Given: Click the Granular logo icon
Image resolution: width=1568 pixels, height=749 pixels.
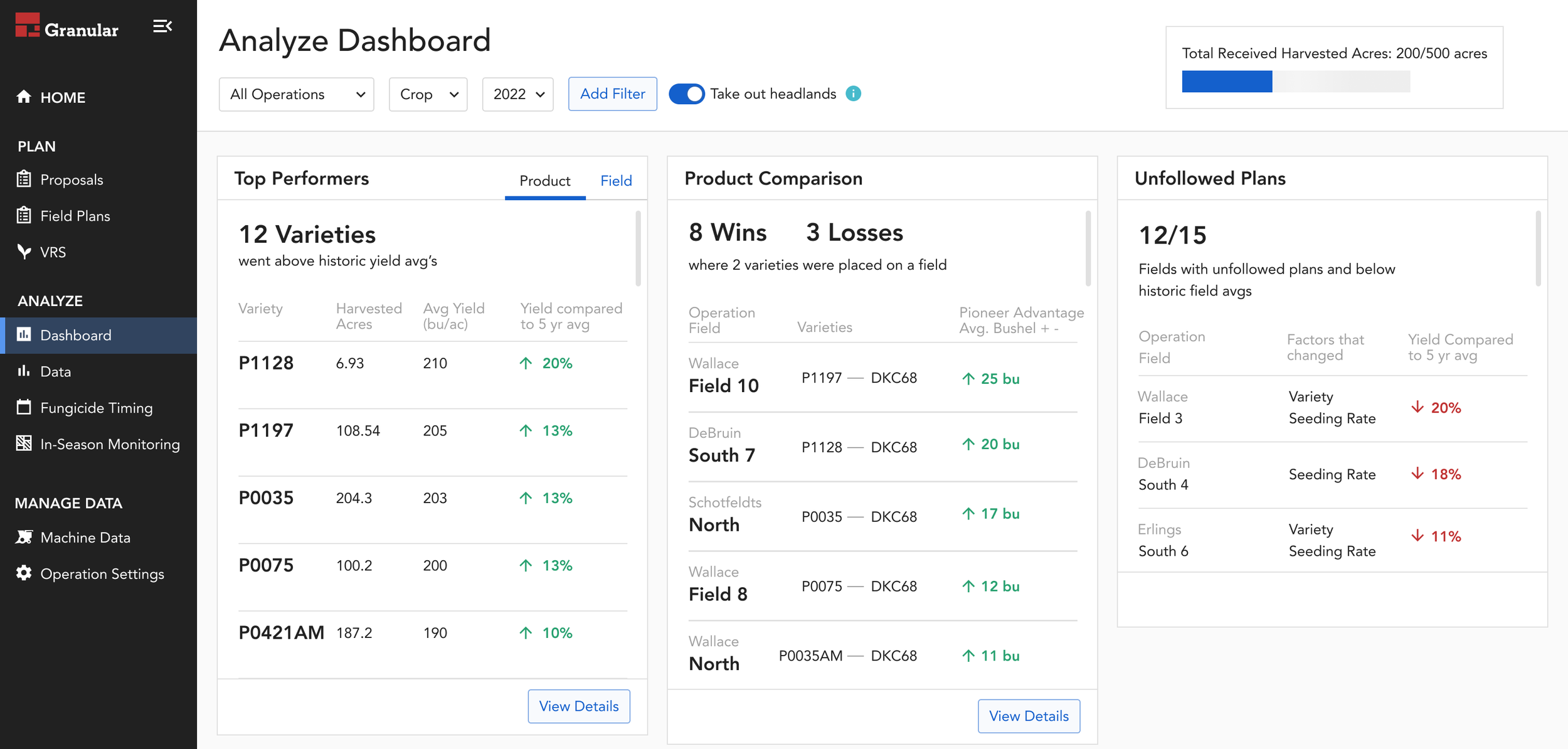Looking at the screenshot, I should (x=27, y=26).
